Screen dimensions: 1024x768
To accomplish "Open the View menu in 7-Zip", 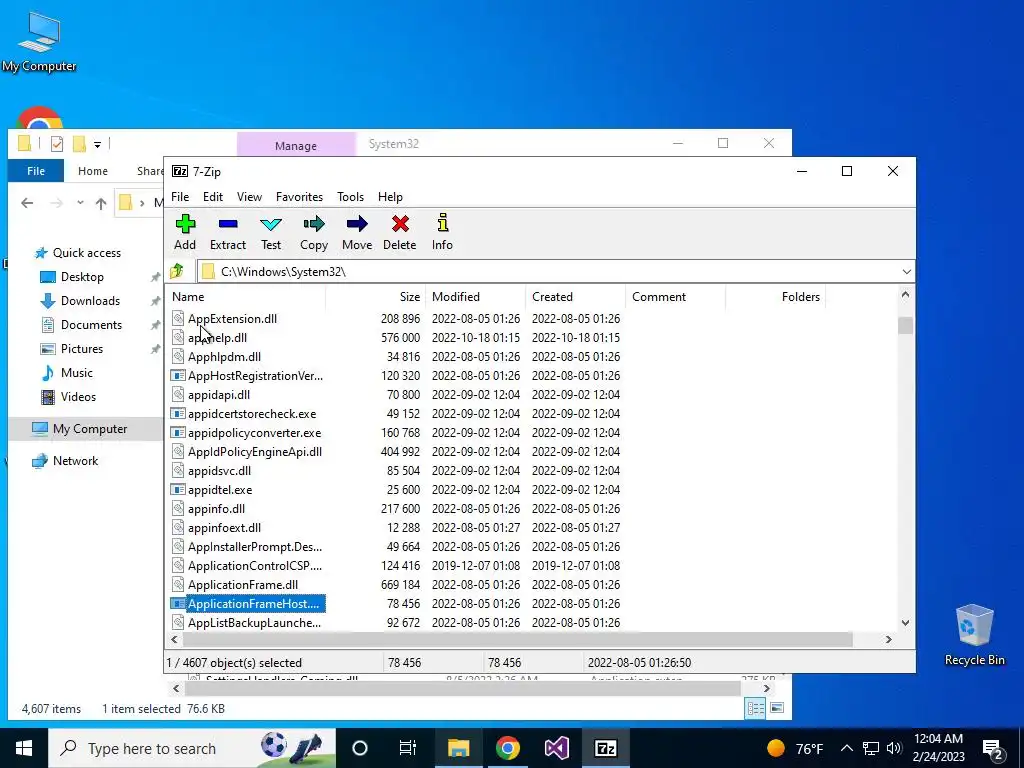I will [x=249, y=197].
